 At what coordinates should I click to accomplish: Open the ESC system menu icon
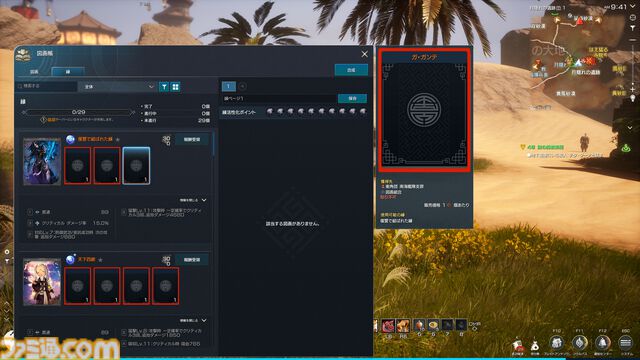click(x=626, y=343)
